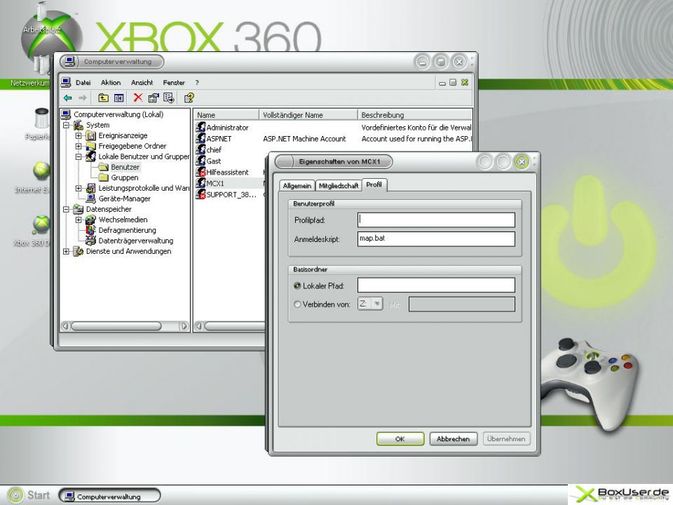Click Computerverwaltung taskbar button
Viewport: 673px width, 505px height.
click(x=109, y=496)
